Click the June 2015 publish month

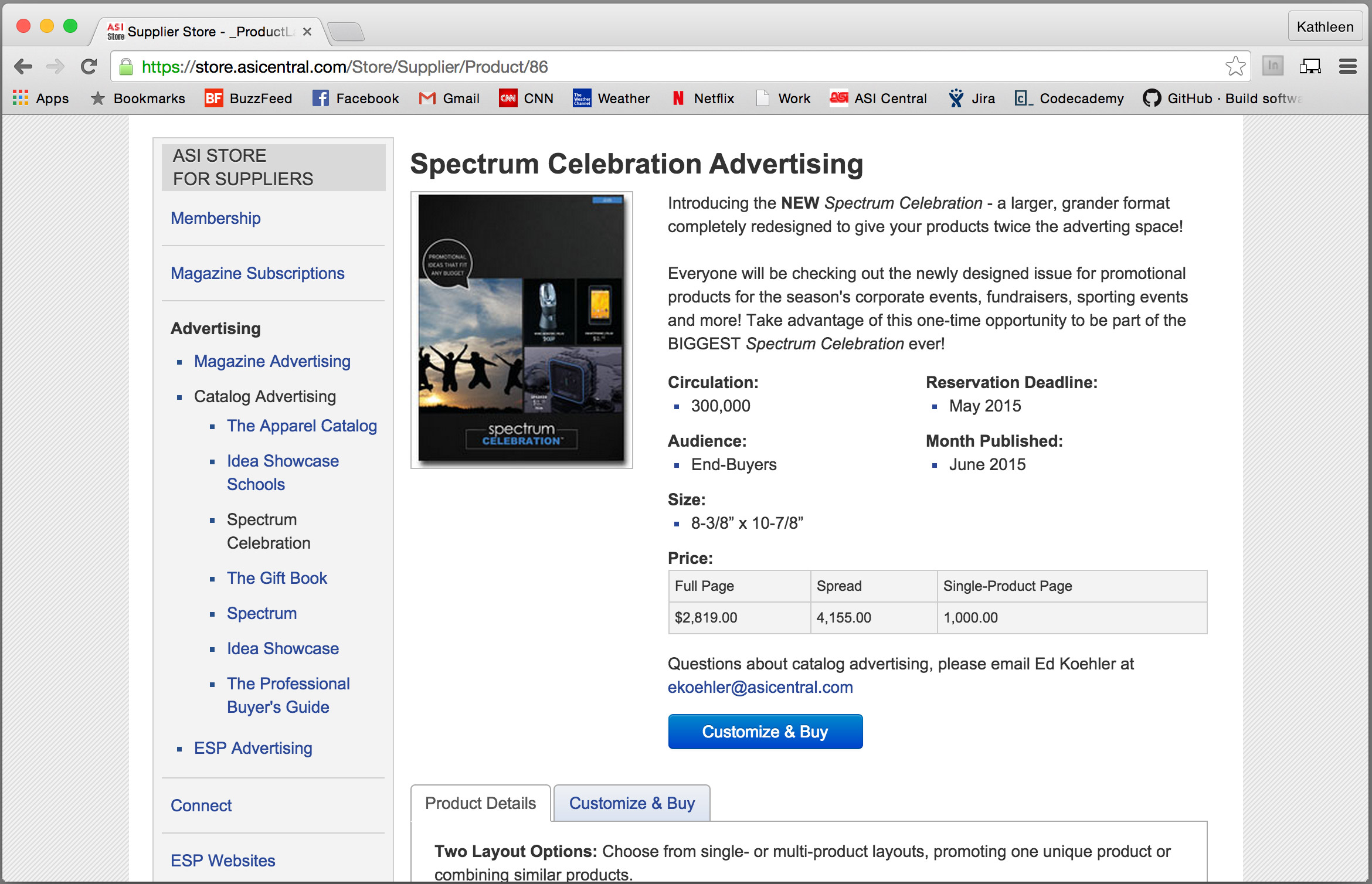(x=987, y=464)
